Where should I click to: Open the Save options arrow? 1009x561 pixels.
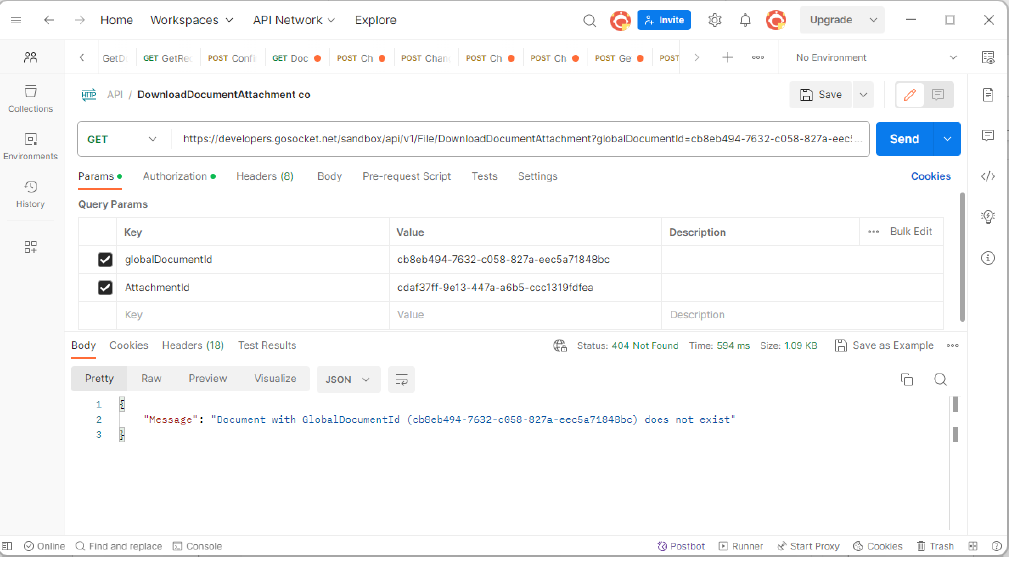click(x=863, y=95)
